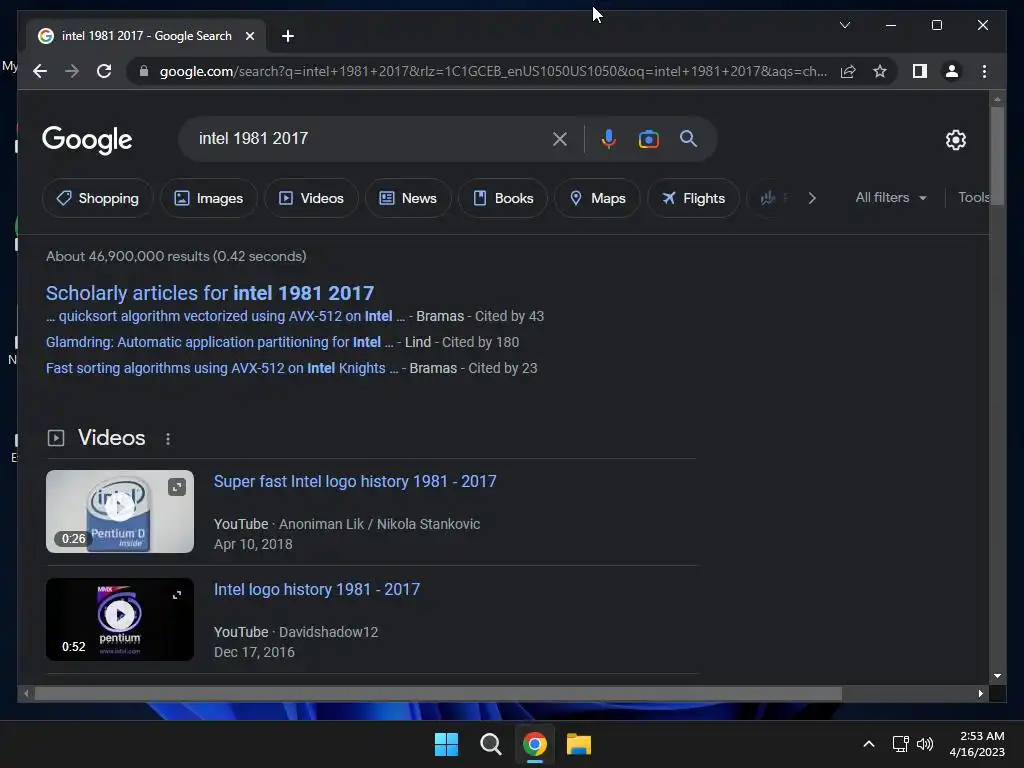
Task: Open Scholarly articles for intel 1981 2017
Action: click(210, 293)
